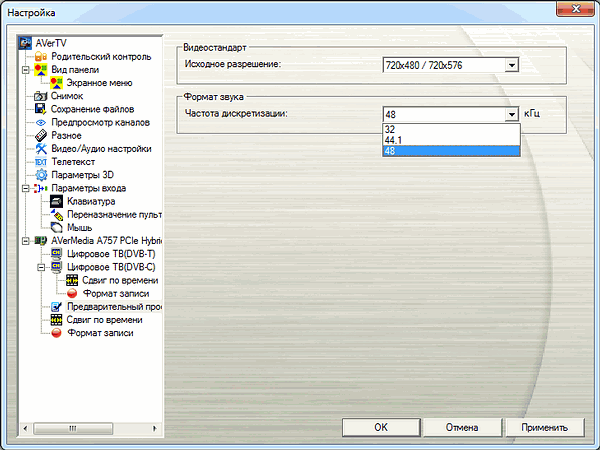The width and height of the screenshot is (600, 450).
Task: Click the AVerTV root icon
Action: click(x=25, y=43)
